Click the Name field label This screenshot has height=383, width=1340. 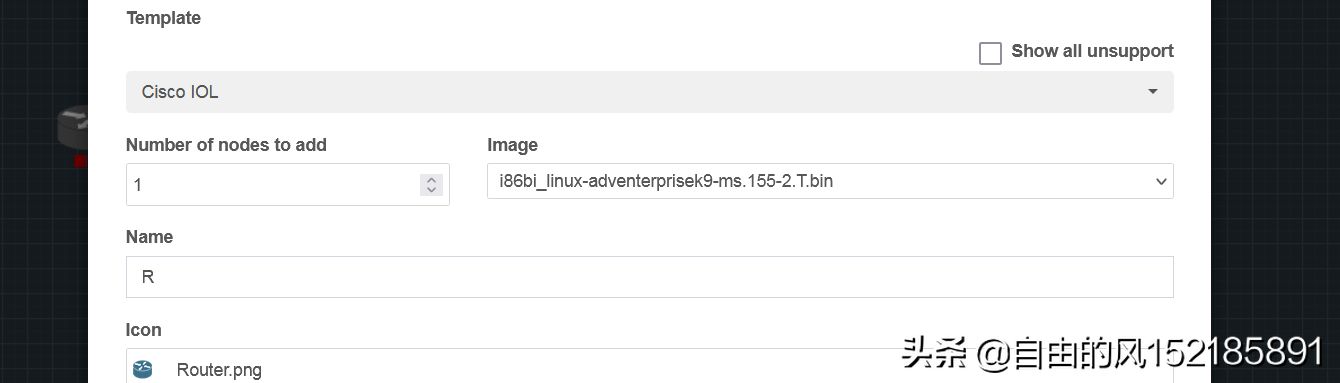coord(149,237)
